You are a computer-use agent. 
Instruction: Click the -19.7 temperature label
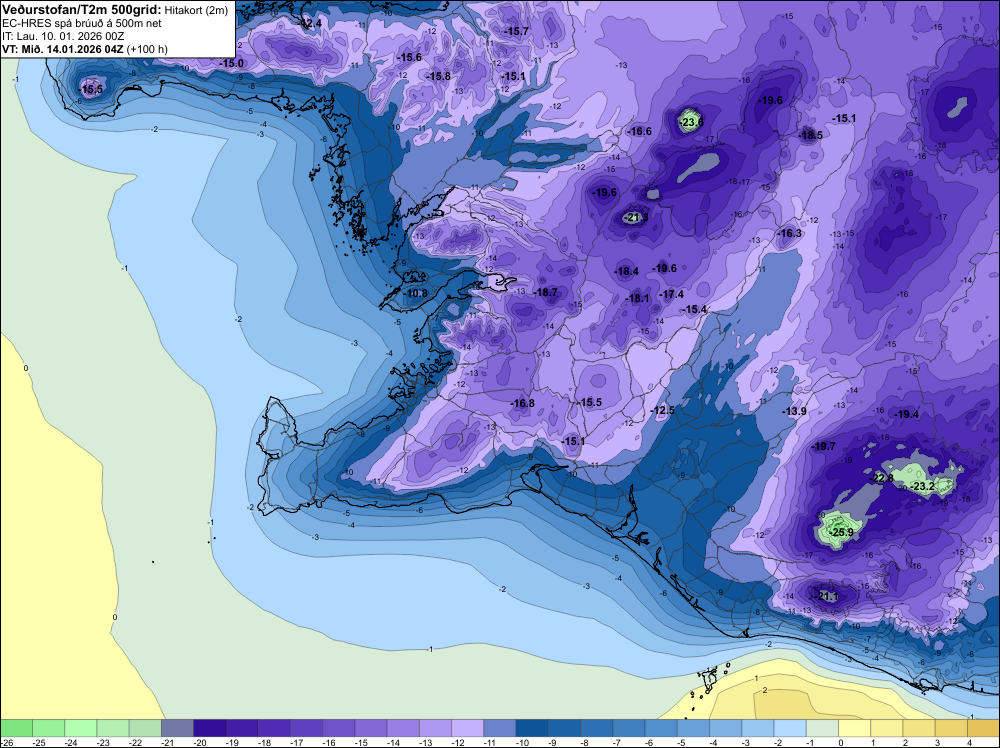(x=823, y=446)
